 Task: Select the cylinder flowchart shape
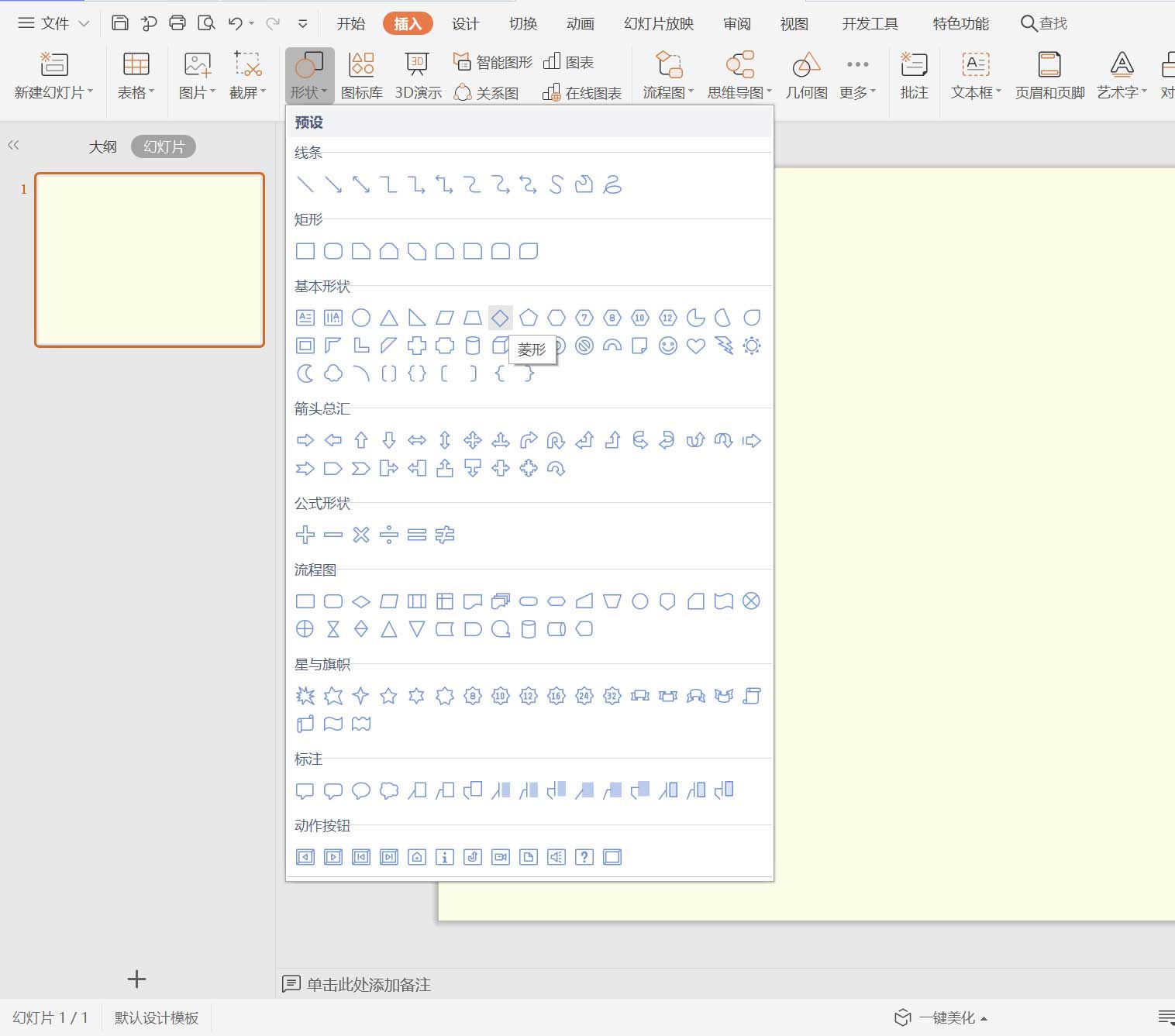(x=529, y=629)
